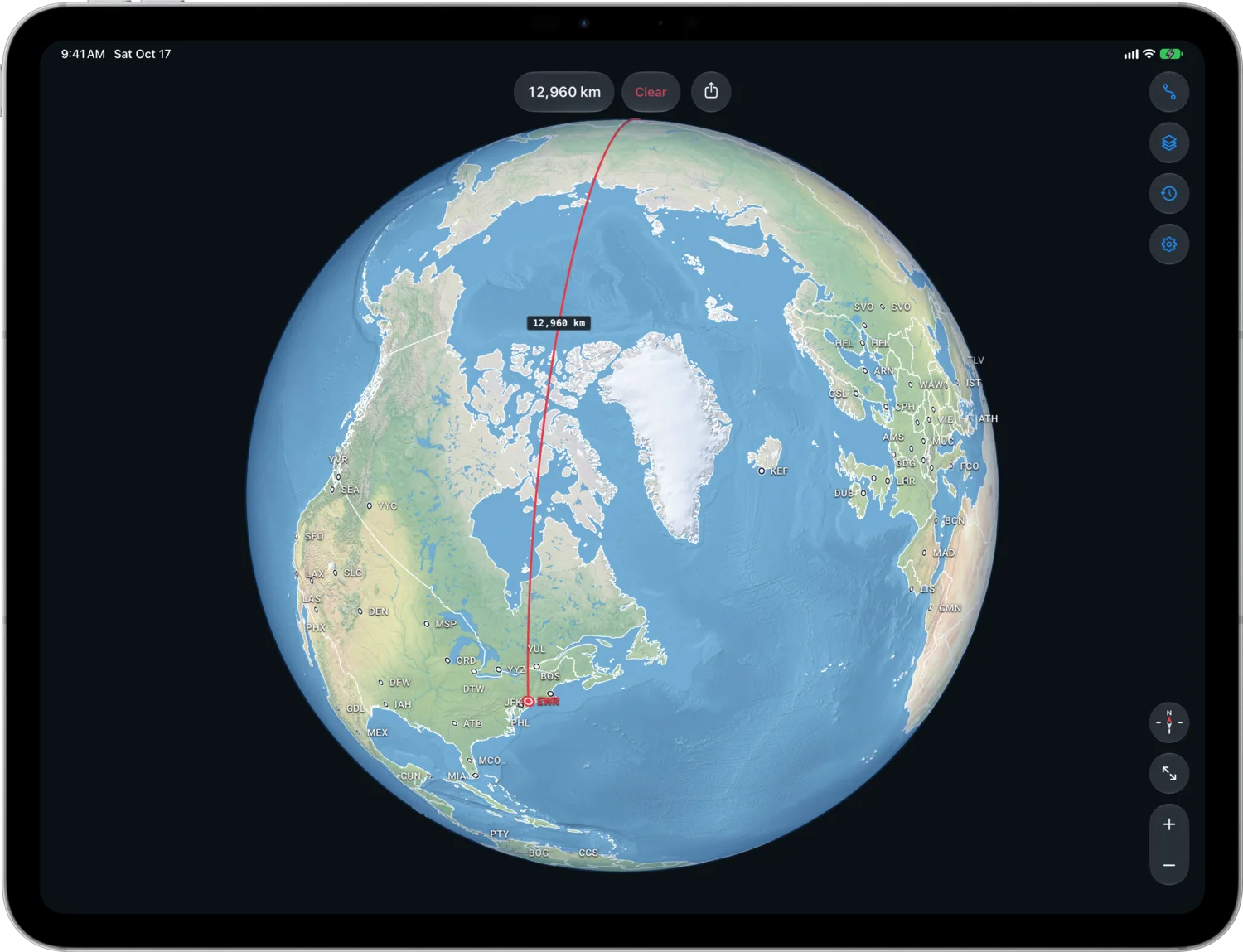Select the MIA airport marker
This screenshot has width=1243, height=952.
[x=476, y=776]
